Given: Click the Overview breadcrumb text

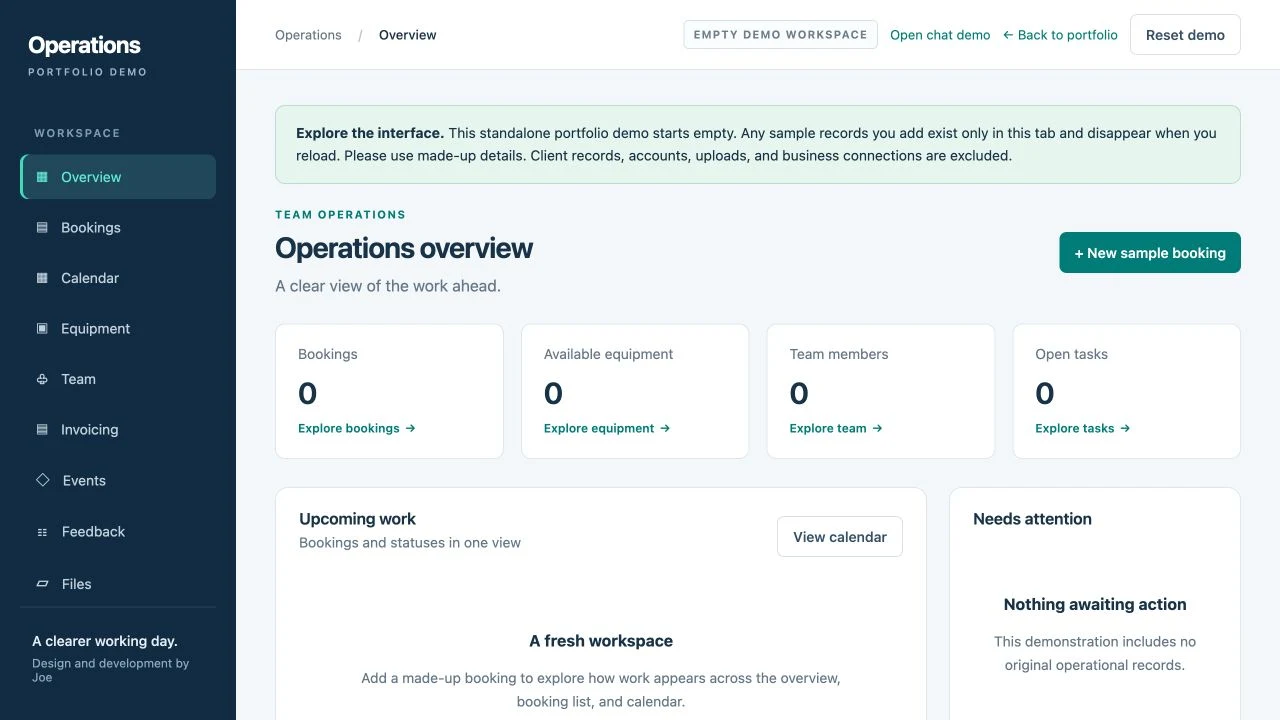Looking at the screenshot, I should [x=408, y=35].
